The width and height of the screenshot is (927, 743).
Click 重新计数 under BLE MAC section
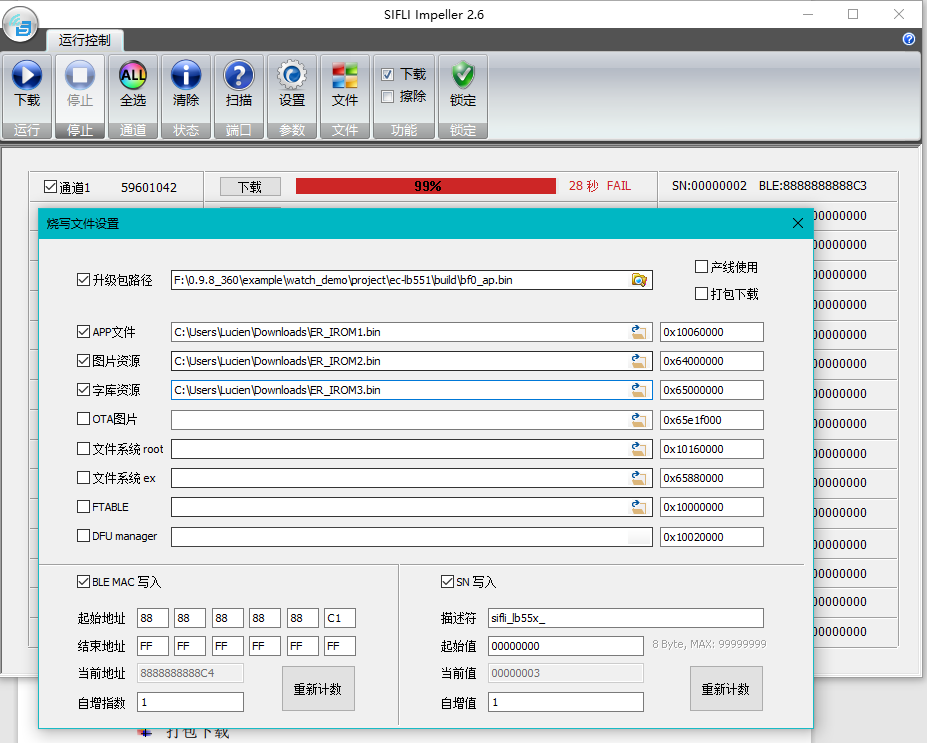tap(318, 689)
